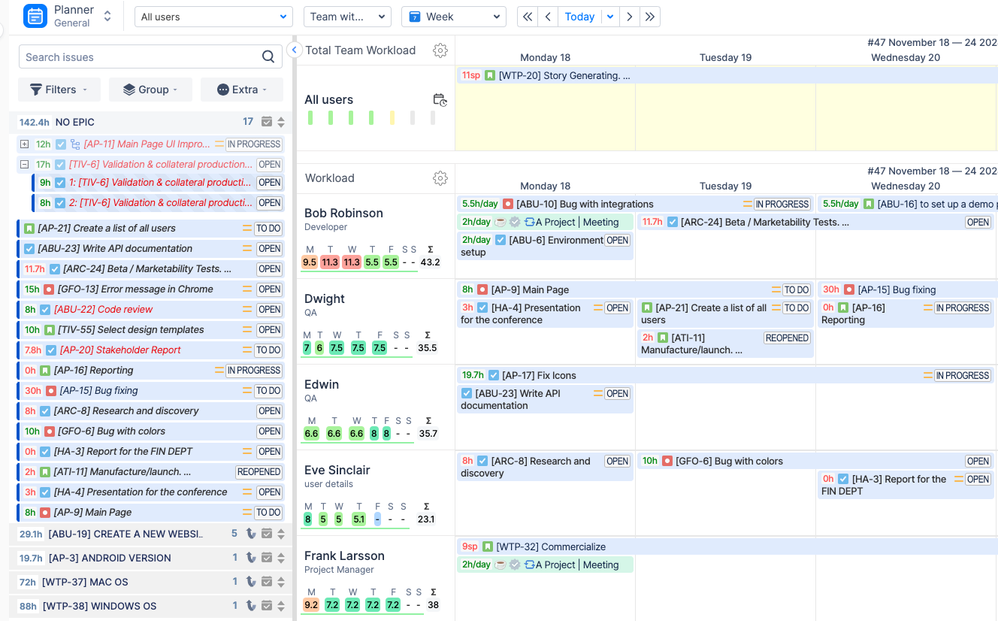Image resolution: width=998 pixels, height=621 pixels.
Task: Go to next week arrow
Action: tap(629, 17)
